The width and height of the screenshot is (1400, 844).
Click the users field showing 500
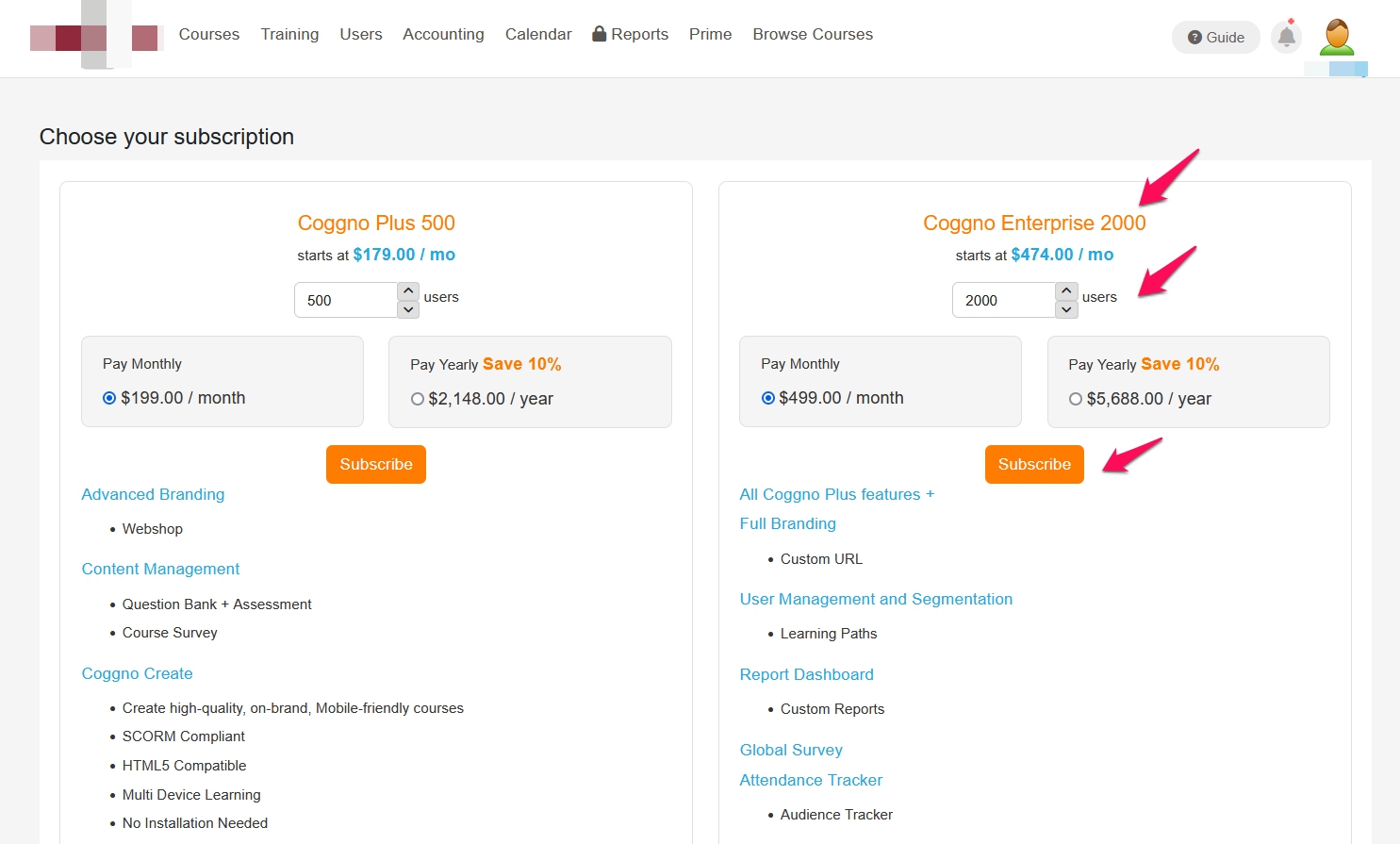[x=346, y=300]
